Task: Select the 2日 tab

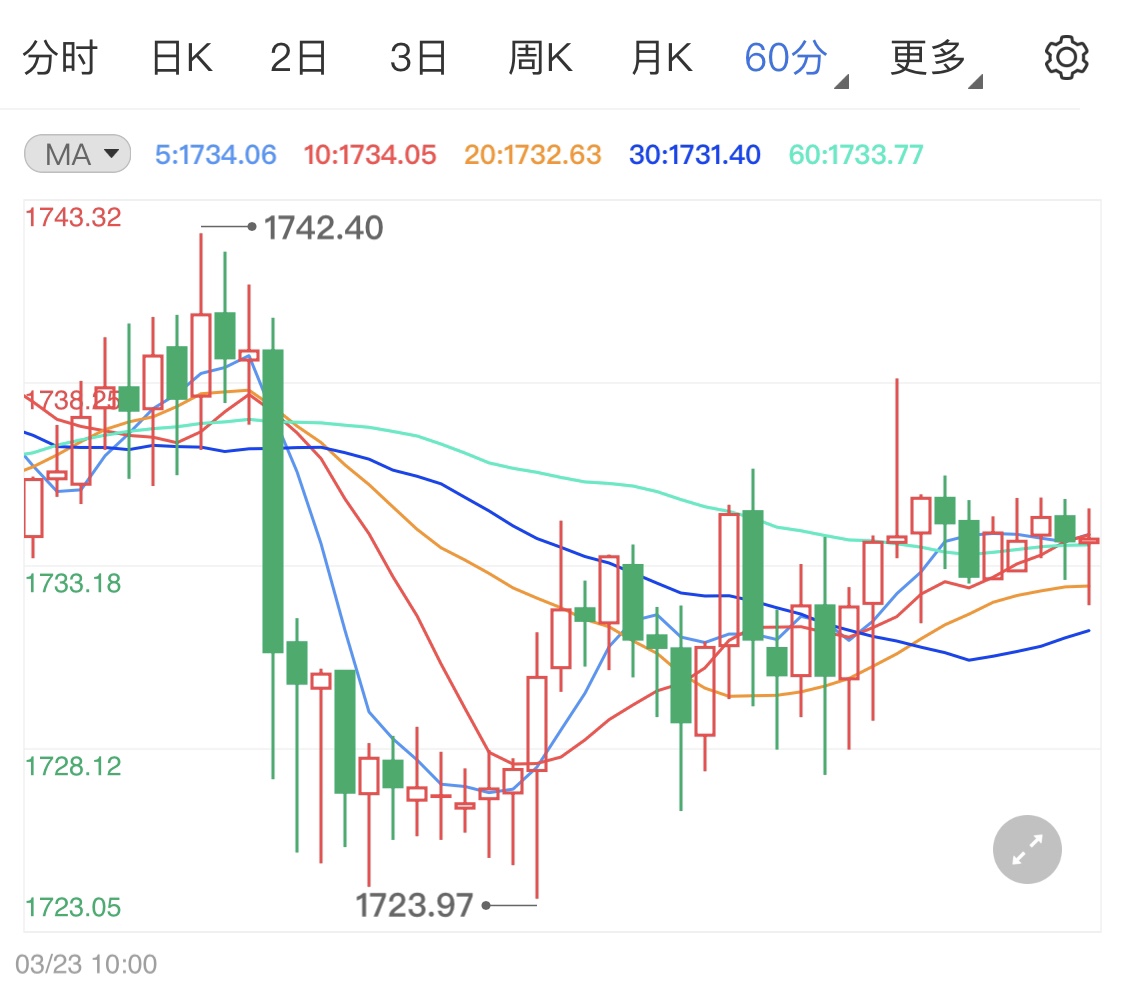Action: (x=298, y=58)
